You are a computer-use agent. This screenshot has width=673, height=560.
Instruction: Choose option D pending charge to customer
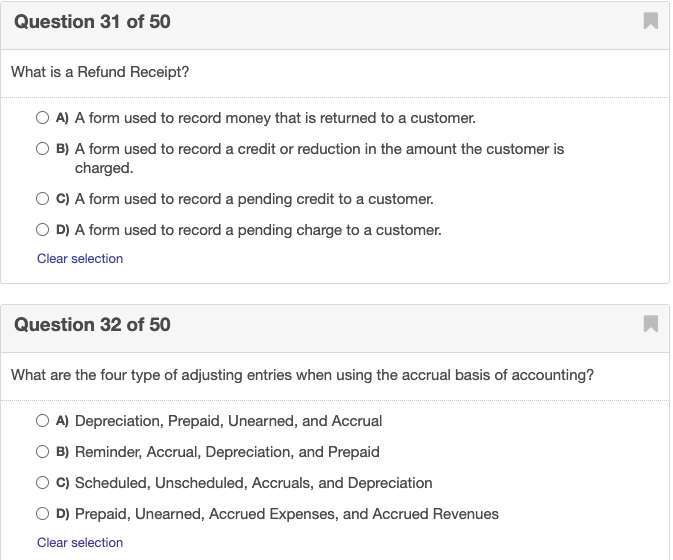[44, 230]
